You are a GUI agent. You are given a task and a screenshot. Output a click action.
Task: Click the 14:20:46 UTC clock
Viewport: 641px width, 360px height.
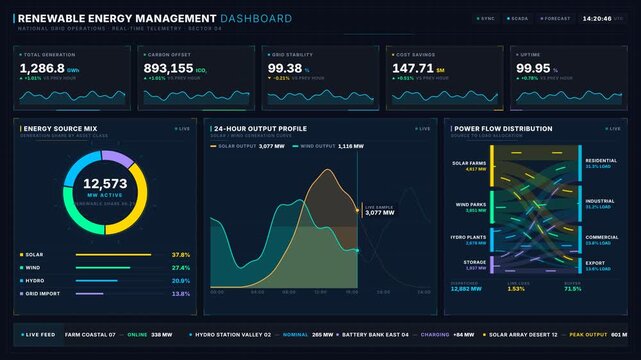click(603, 19)
